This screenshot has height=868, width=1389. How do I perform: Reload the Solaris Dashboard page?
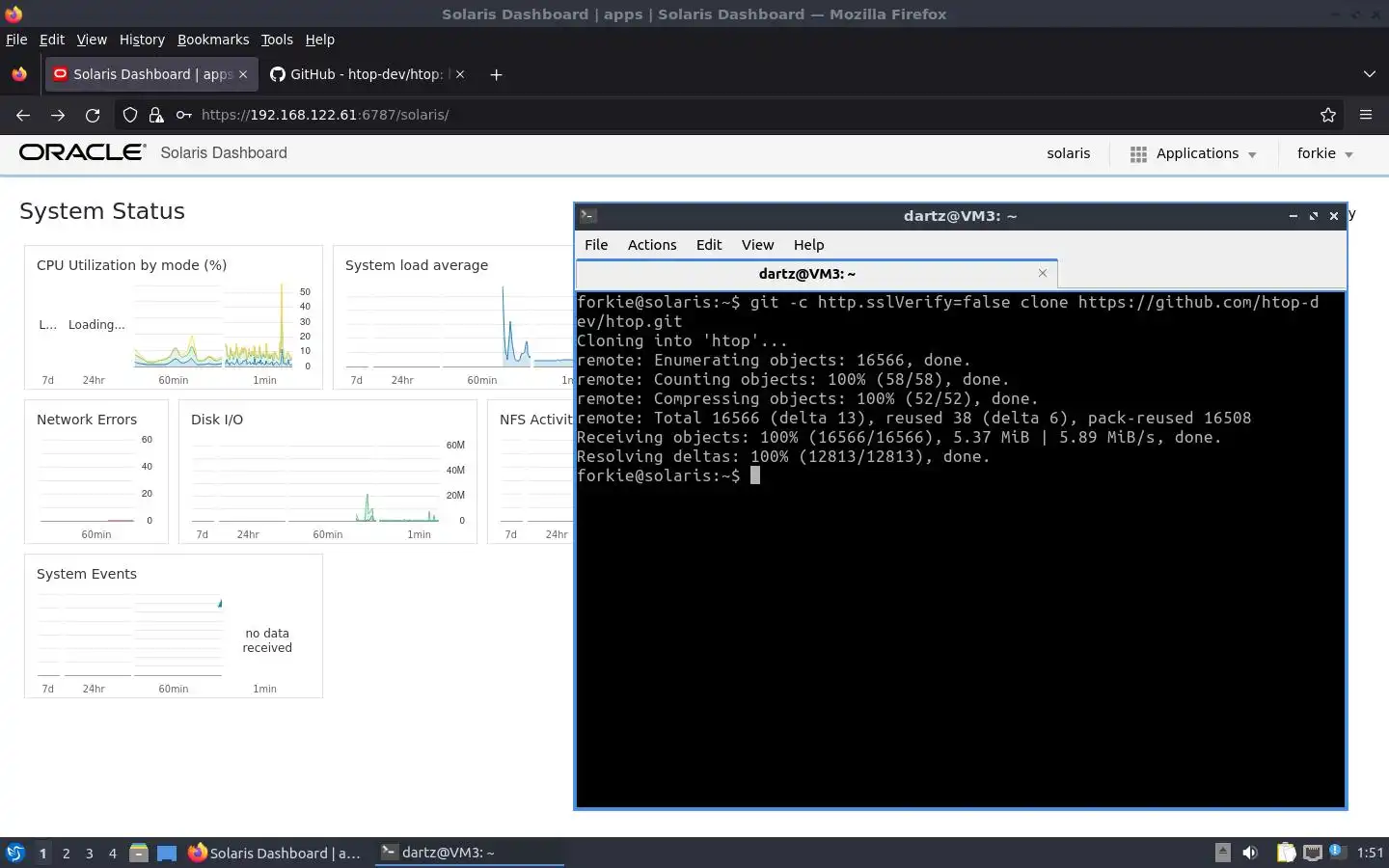tap(93, 115)
